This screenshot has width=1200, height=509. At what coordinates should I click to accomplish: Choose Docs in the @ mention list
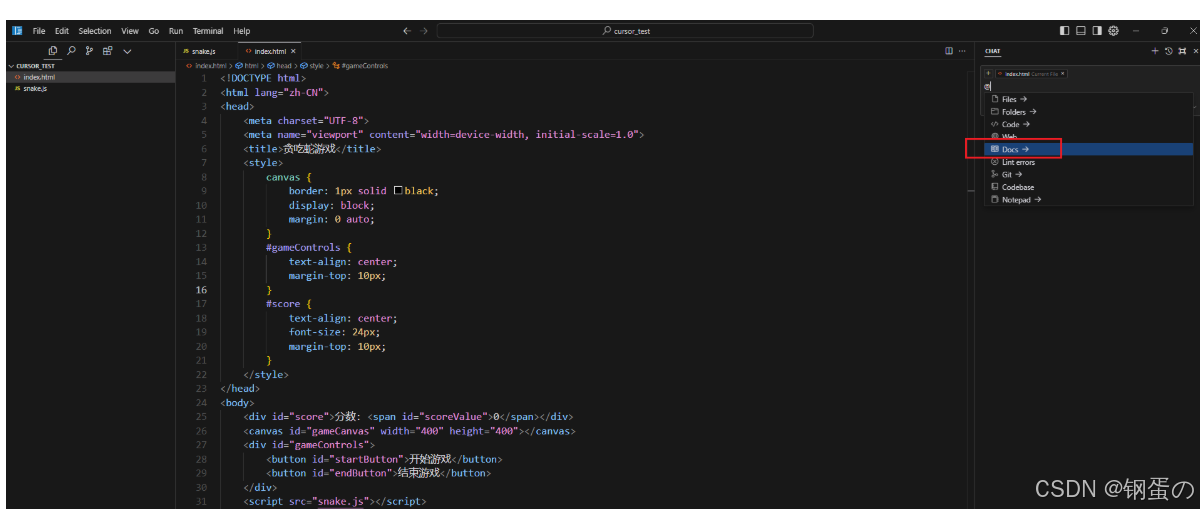[1090, 149]
